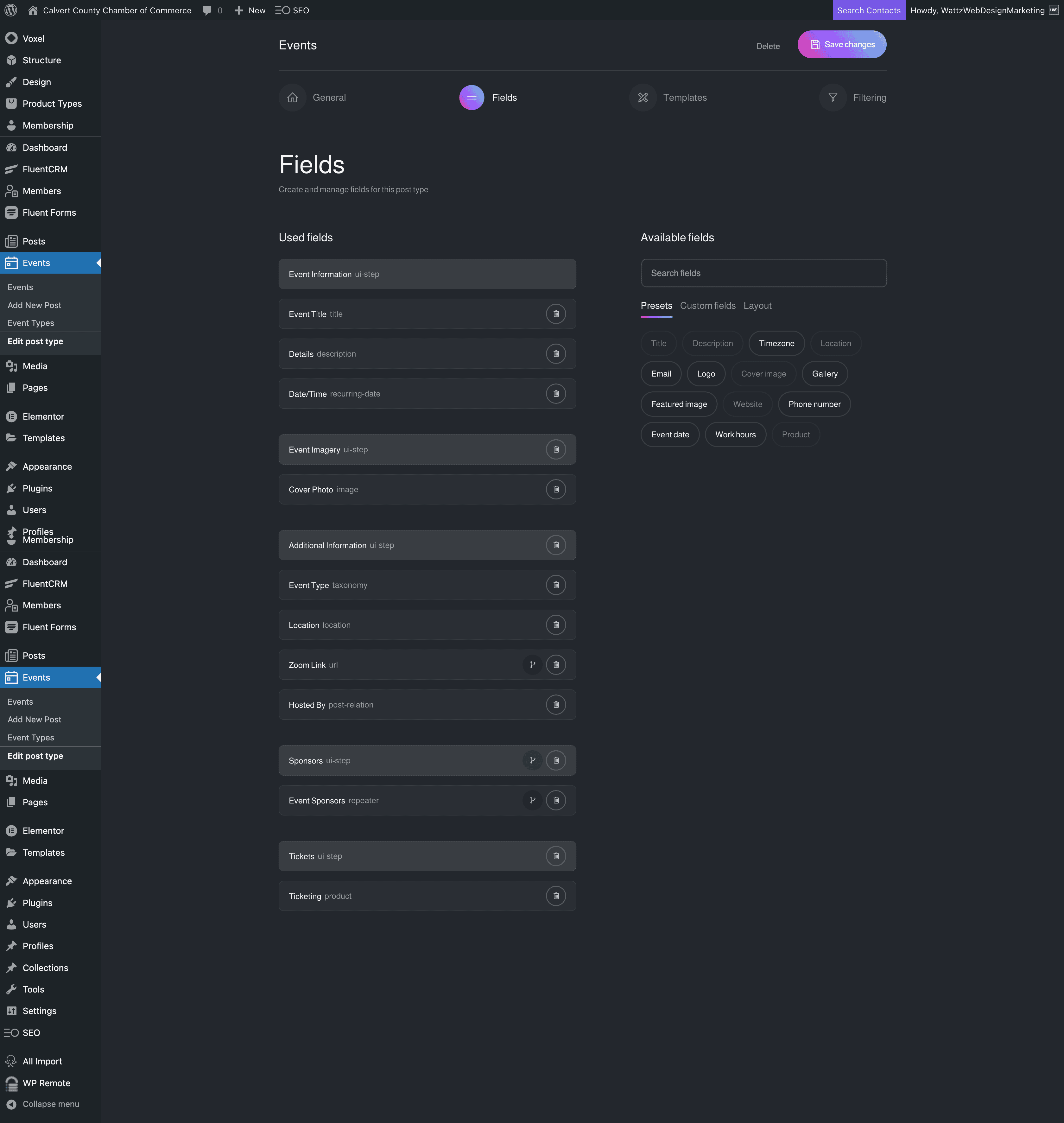
Task: Toggle the Timezone preset chip
Action: (x=776, y=343)
